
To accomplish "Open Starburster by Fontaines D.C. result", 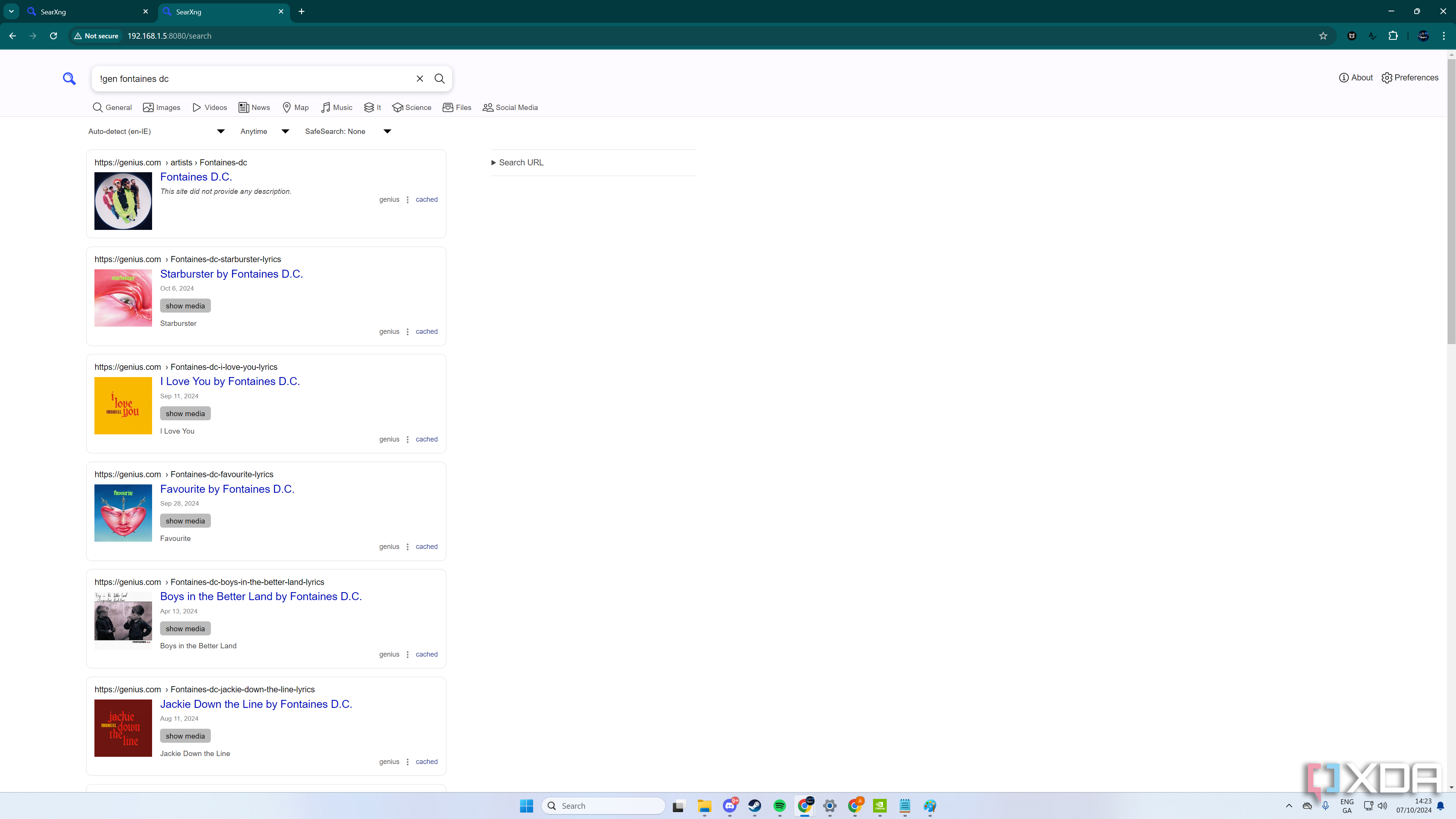I will tap(232, 274).
